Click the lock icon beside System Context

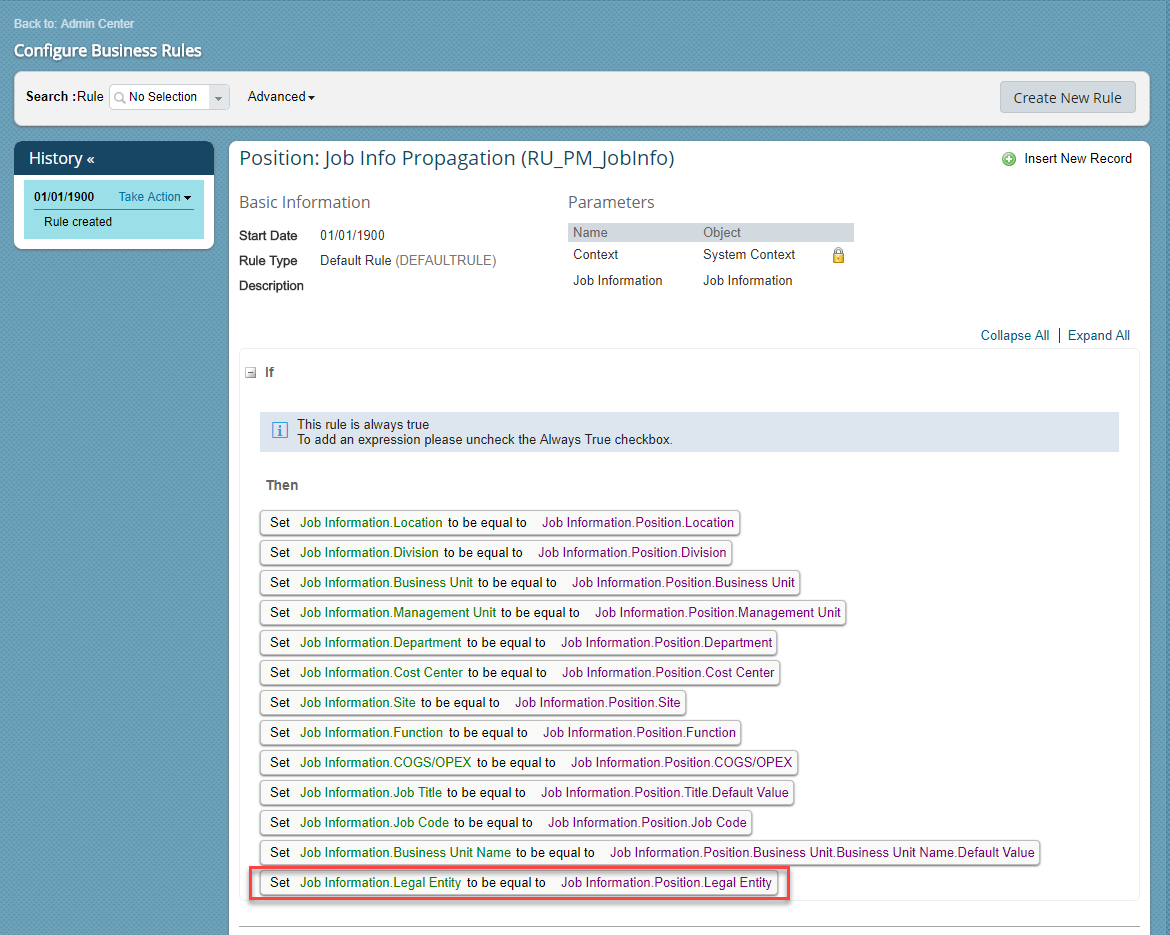838,255
